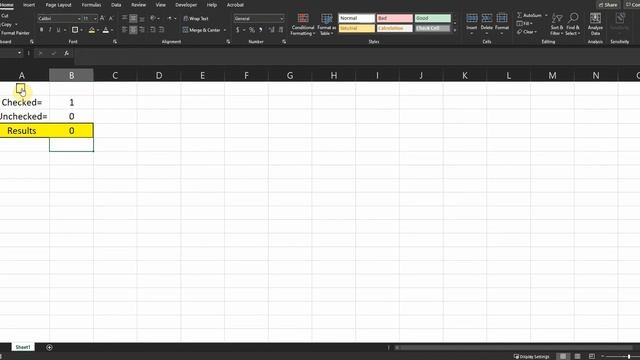640x360 pixels.
Task: Increase font size
Action: [102, 18]
